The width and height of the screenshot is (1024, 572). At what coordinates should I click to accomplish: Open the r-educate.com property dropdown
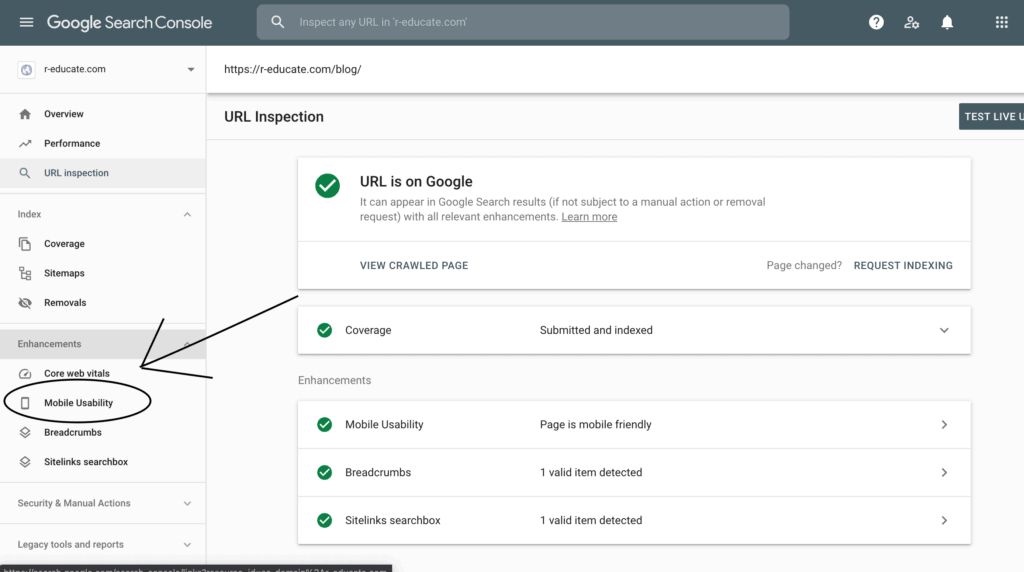point(191,69)
